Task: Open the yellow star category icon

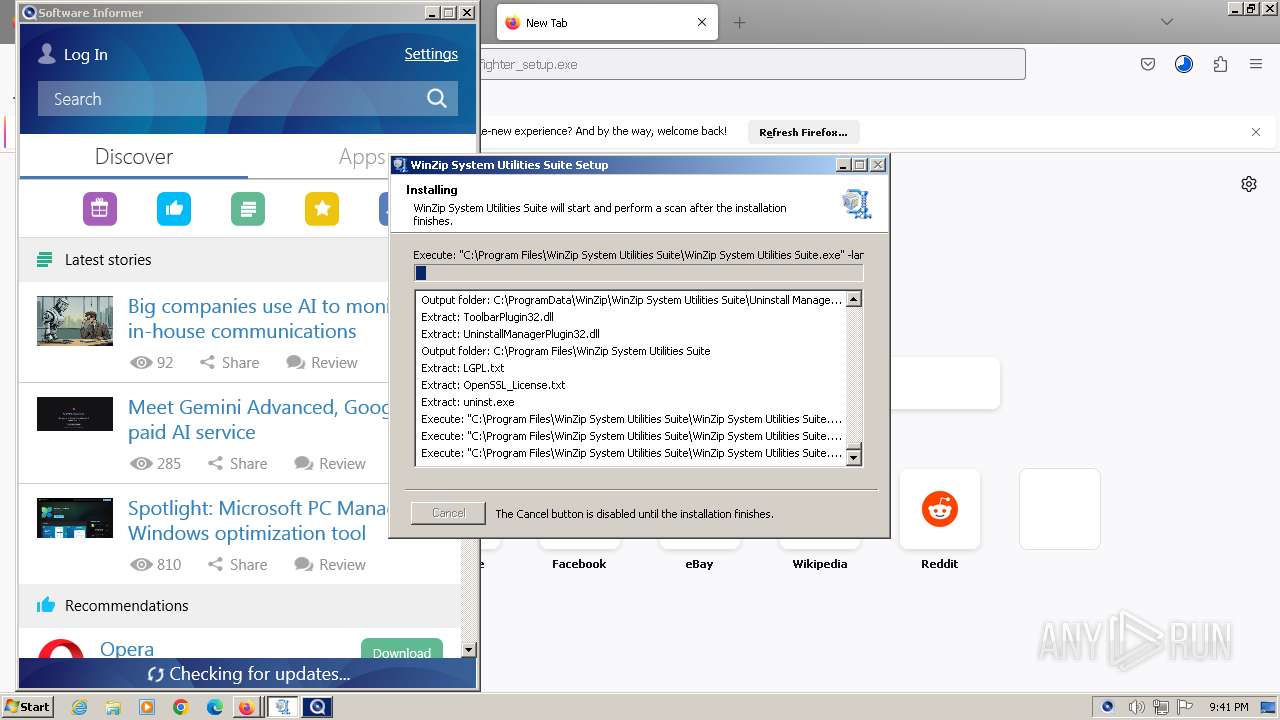Action: click(x=322, y=209)
